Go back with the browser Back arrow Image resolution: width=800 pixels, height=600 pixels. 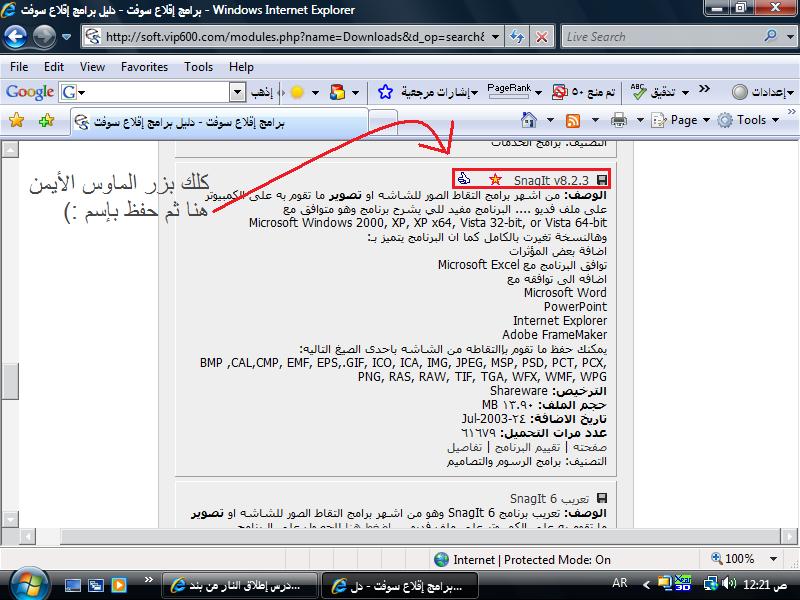[x=15, y=37]
